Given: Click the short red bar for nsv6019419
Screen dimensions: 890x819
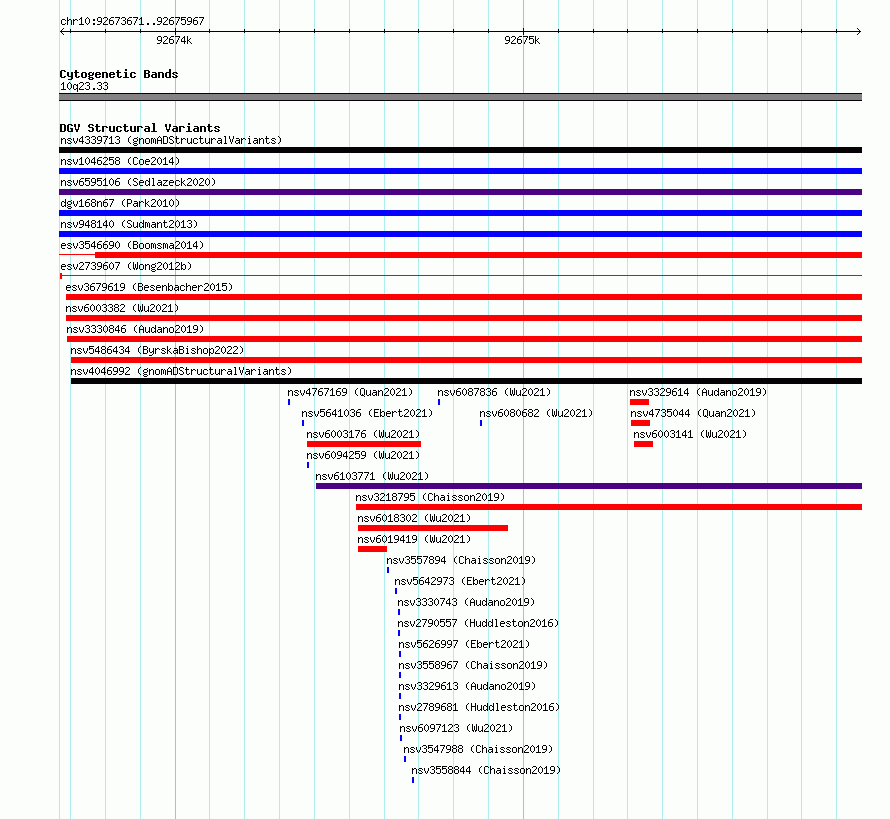Looking at the screenshot, I should coord(372,549).
